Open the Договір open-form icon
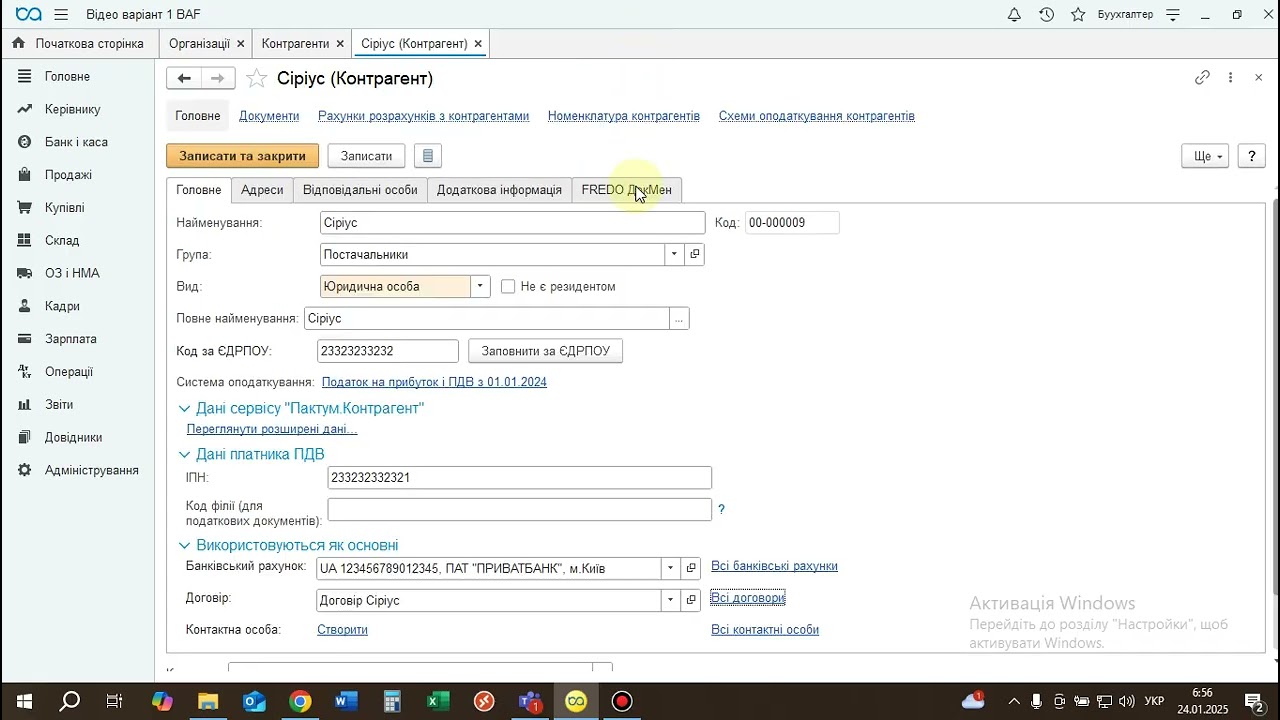Screen dimensions: 1280x720 coord(691,600)
